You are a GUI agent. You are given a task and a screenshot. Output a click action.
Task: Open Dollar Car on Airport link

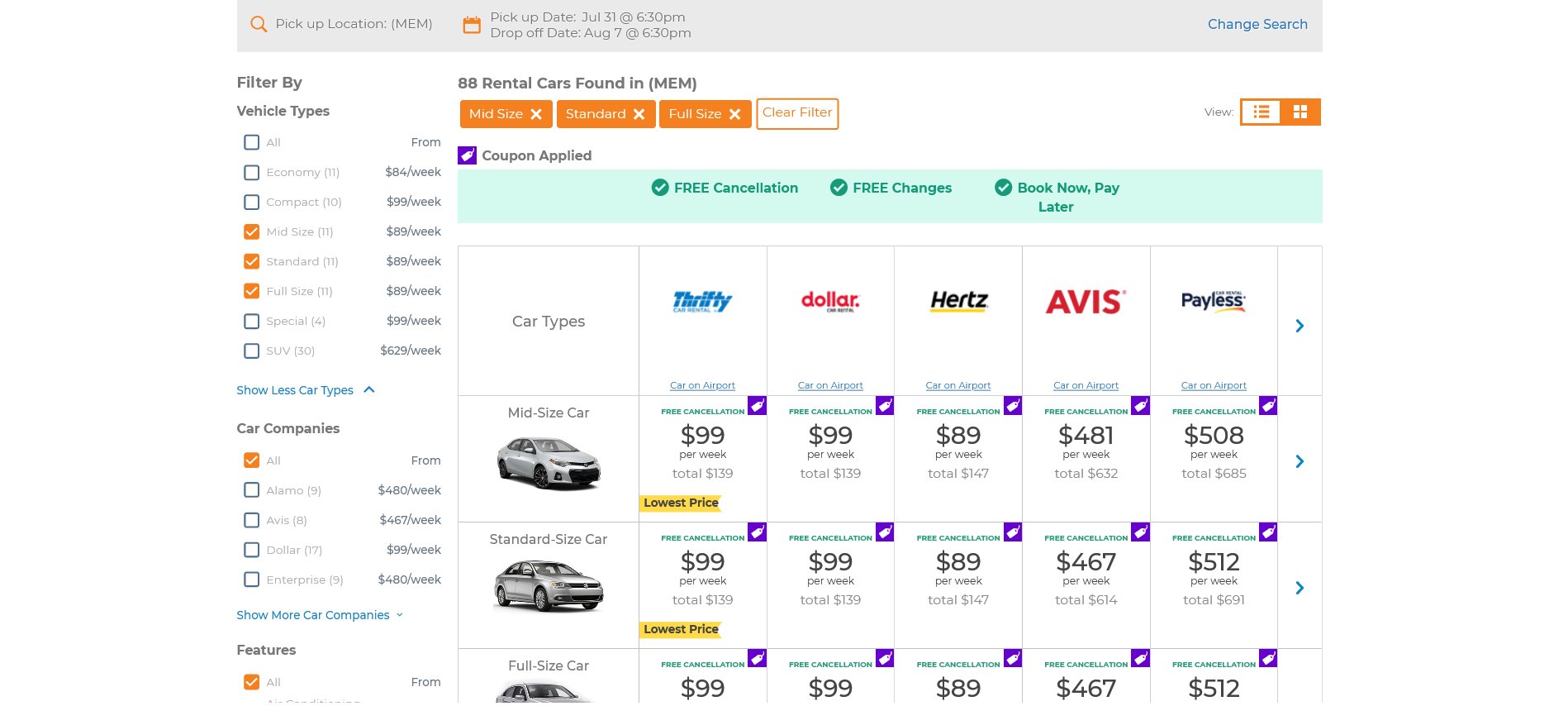coord(830,385)
